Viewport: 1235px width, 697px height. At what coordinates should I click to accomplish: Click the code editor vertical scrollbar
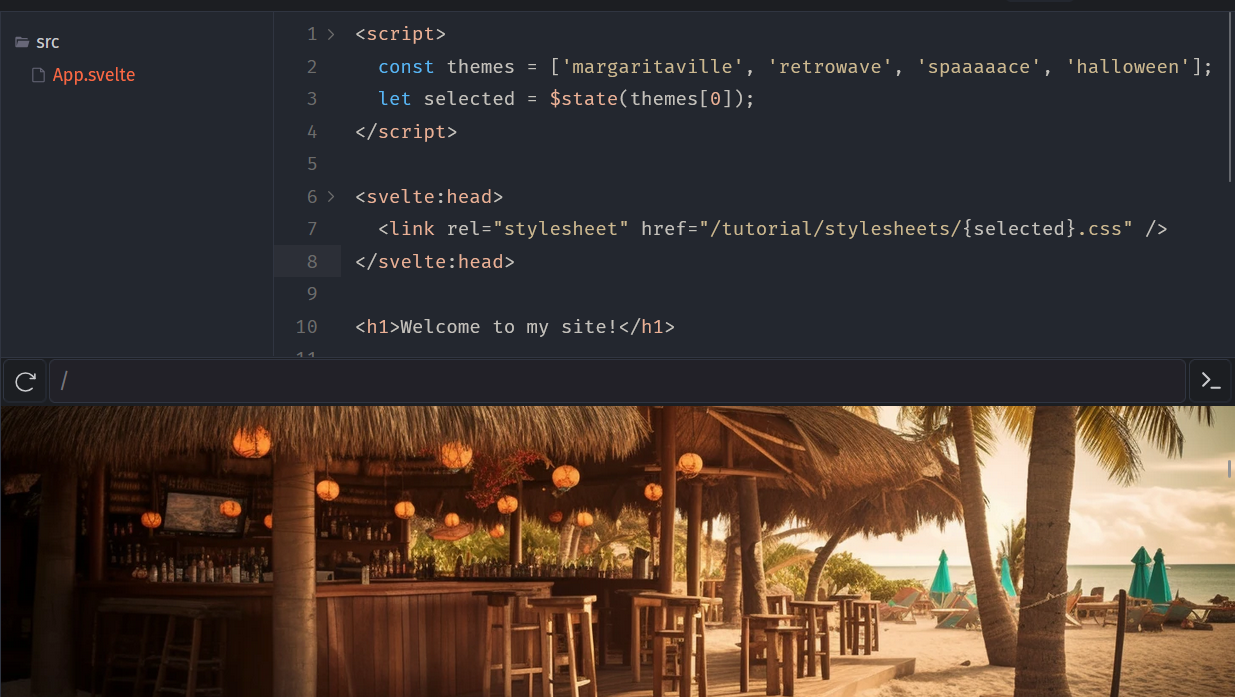pos(1231,97)
